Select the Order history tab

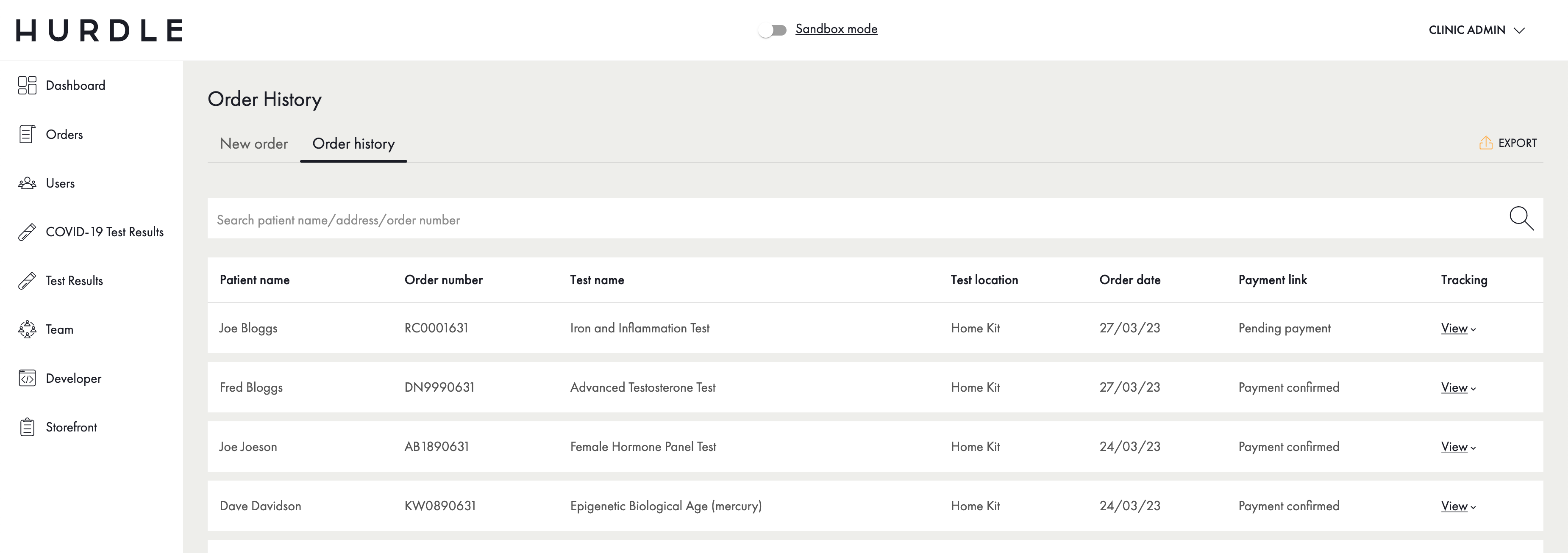tap(353, 144)
